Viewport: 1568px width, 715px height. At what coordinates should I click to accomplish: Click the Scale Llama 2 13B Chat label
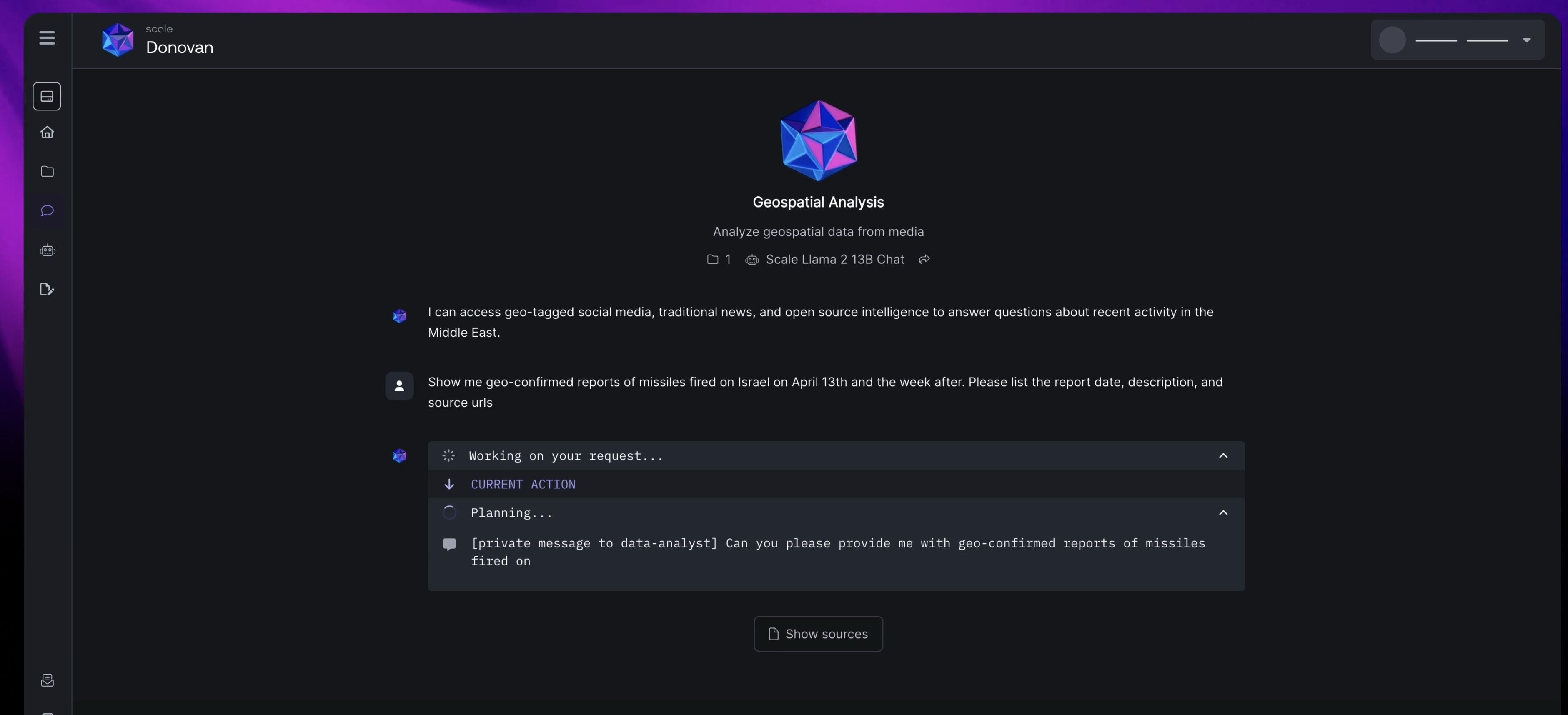[x=834, y=259]
